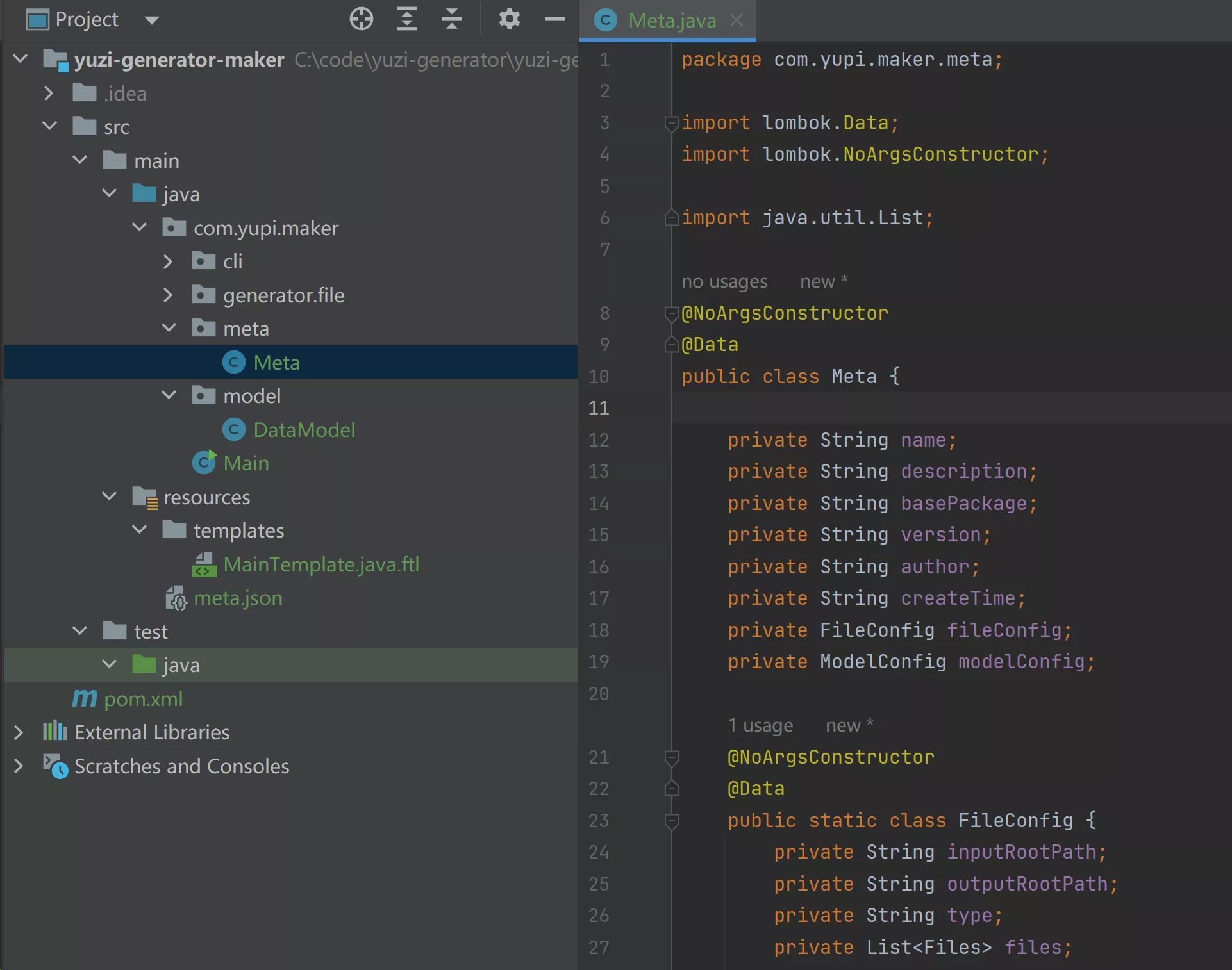The width and height of the screenshot is (1232, 970).
Task: Click the Select Opened File crosshair icon
Action: [362, 19]
